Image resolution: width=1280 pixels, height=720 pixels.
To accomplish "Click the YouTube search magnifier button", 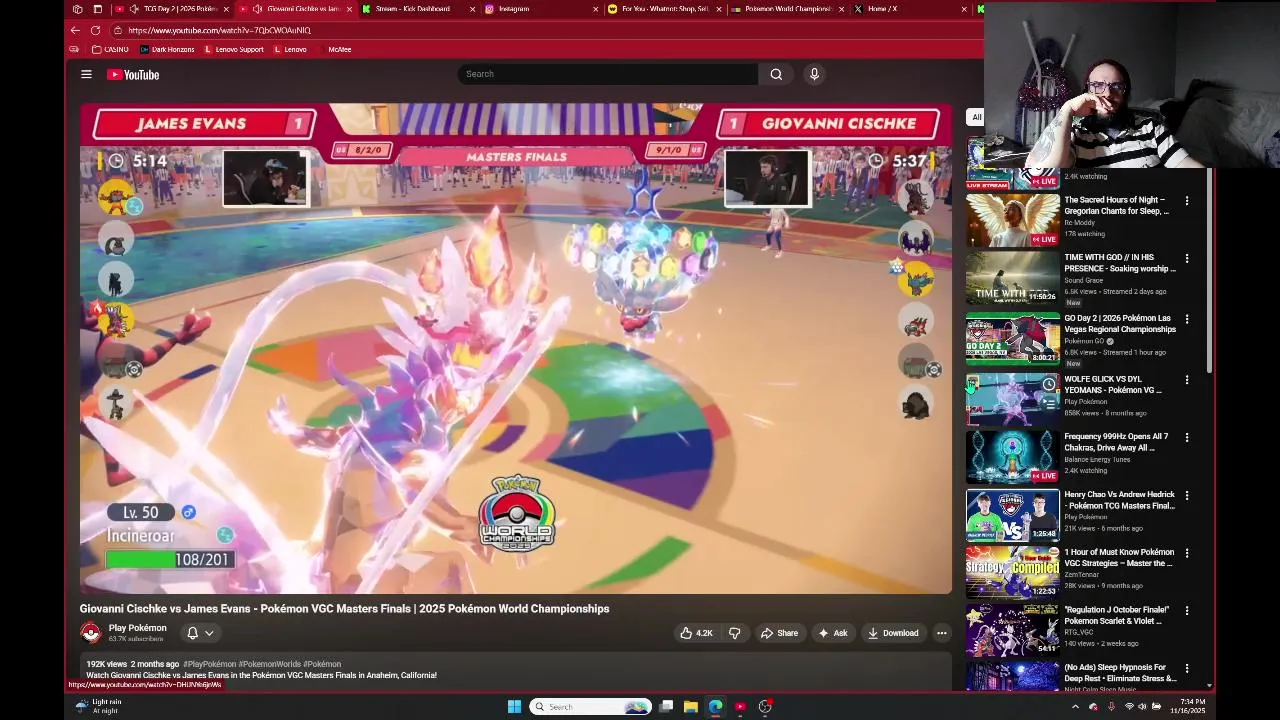I will tap(776, 74).
